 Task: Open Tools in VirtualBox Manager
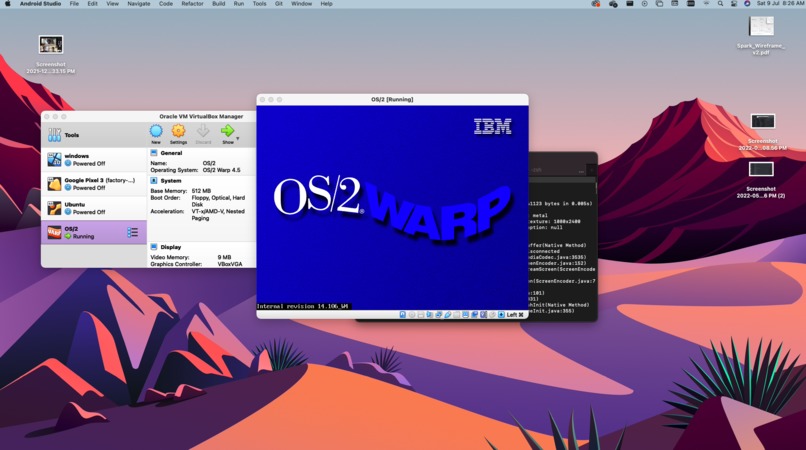coord(94,135)
